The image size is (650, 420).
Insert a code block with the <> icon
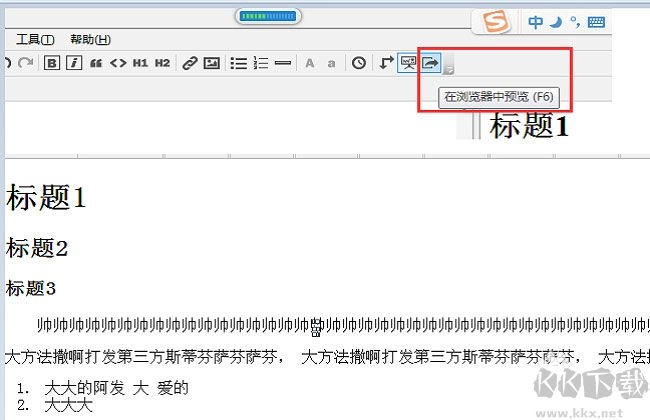[118, 63]
